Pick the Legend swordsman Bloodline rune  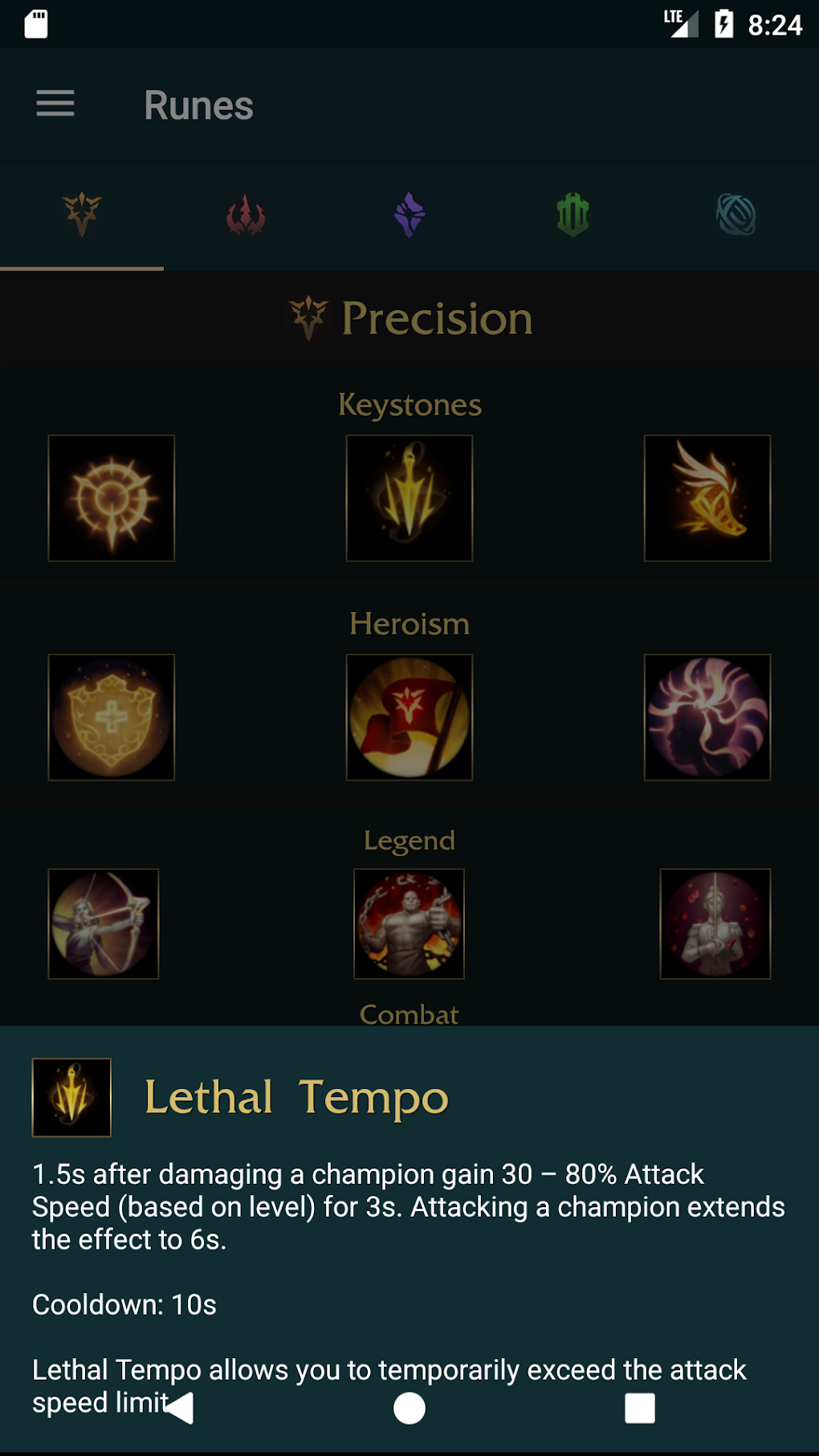(x=715, y=924)
